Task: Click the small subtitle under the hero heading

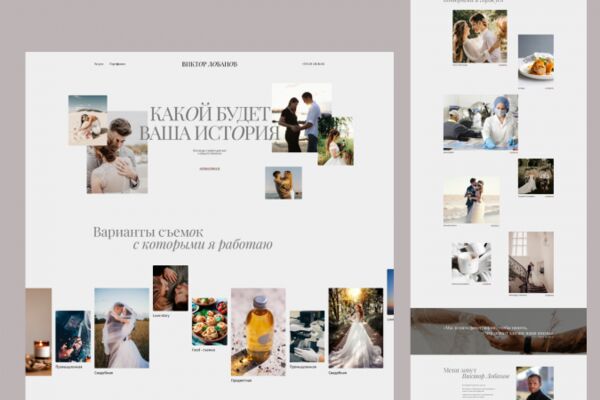Action: (209, 152)
